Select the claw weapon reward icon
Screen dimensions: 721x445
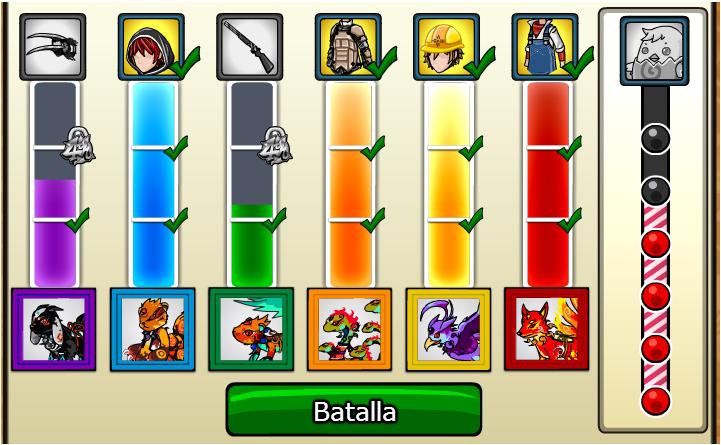(52, 47)
